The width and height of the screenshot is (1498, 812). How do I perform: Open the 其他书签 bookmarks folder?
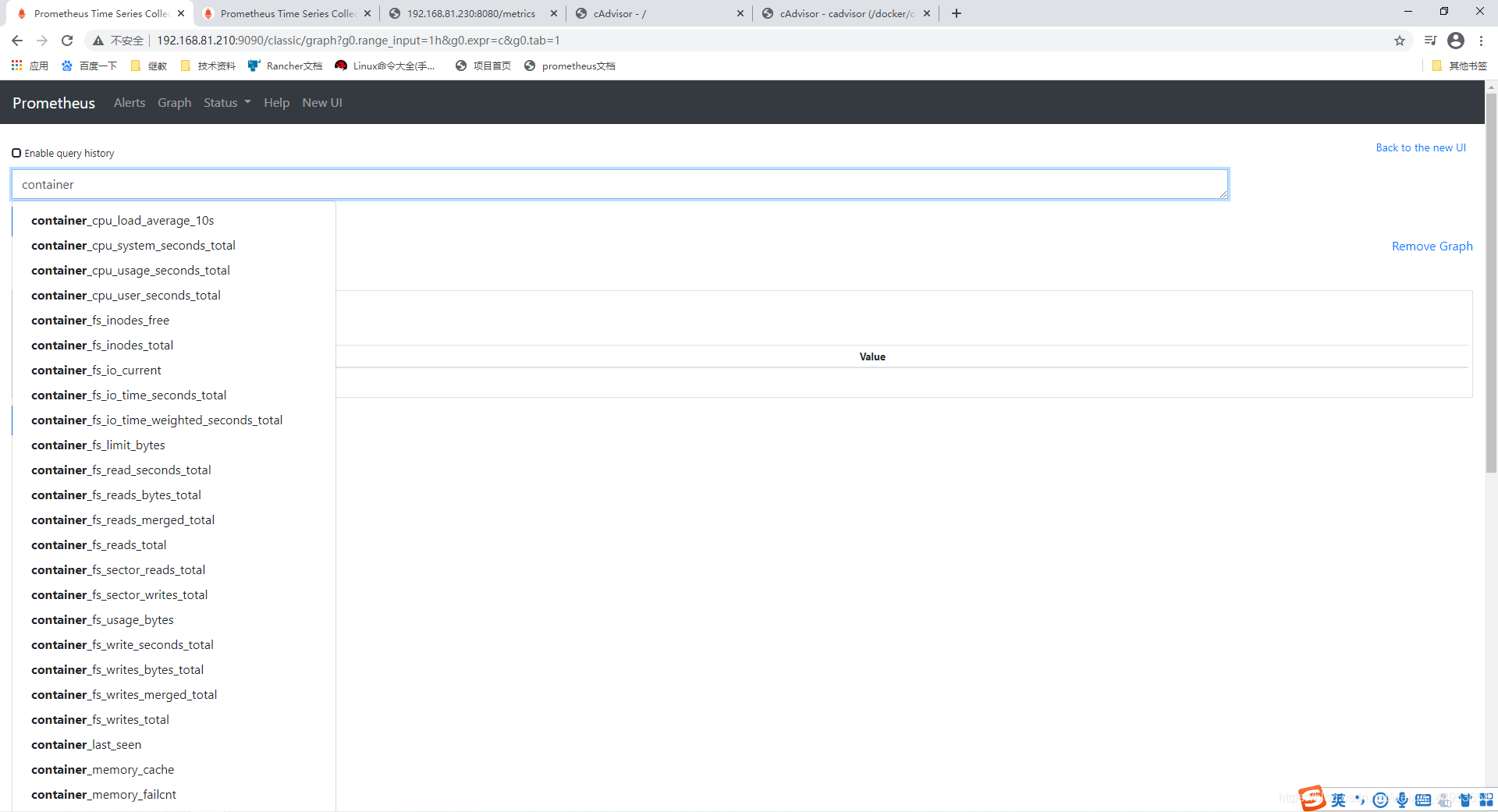[x=1459, y=66]
